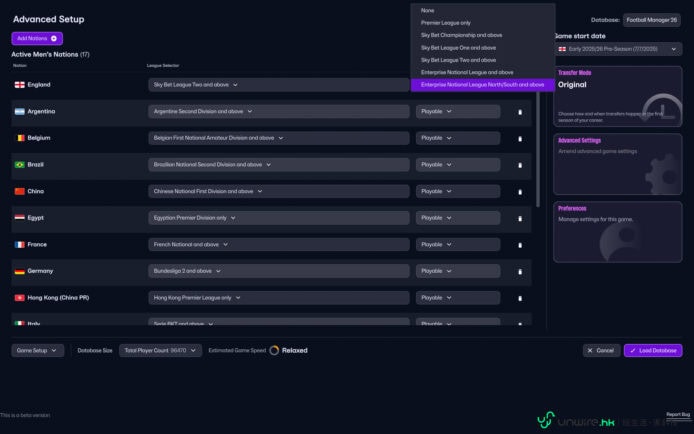
Task: Click the Germany flag icon
Action: [x=19, y=271]
